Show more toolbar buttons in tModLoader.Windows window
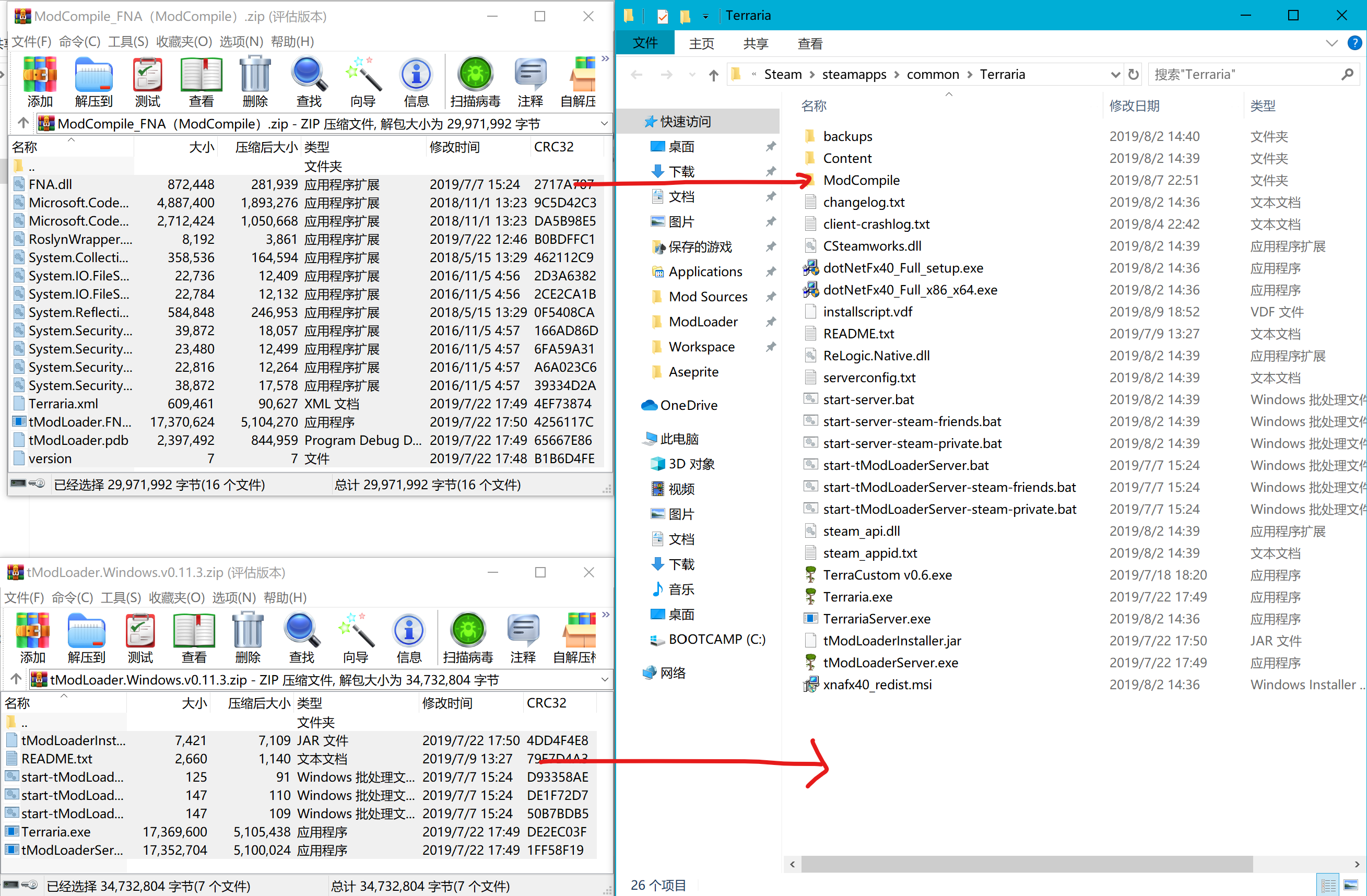 (605, 615)
